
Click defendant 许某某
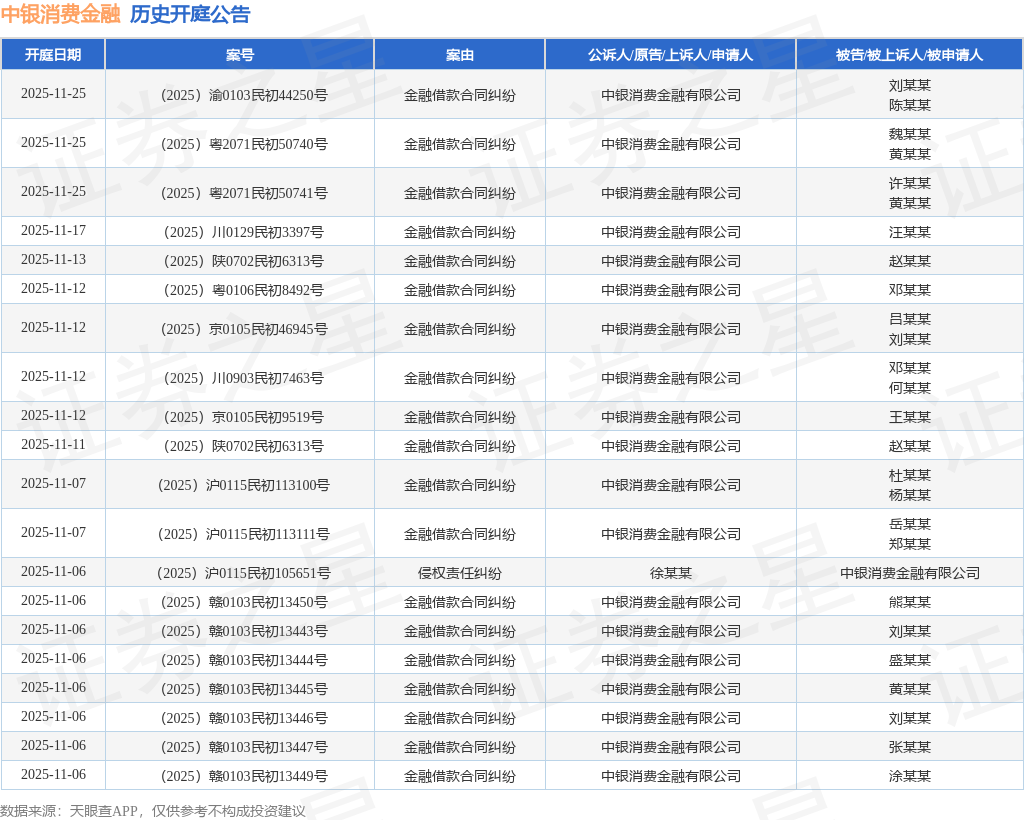click(x=910, y=183)
